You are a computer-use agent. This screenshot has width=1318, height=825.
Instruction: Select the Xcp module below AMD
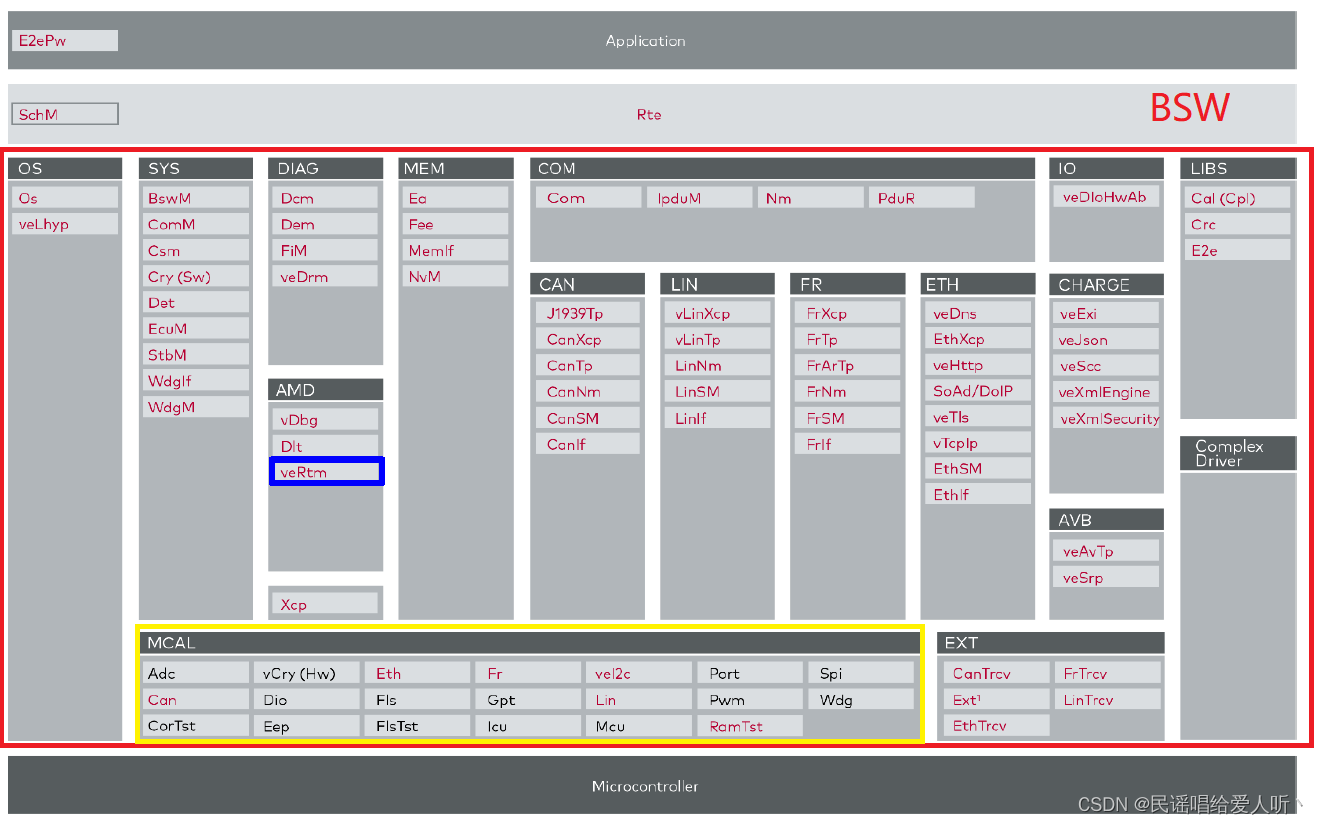(326, 604)
